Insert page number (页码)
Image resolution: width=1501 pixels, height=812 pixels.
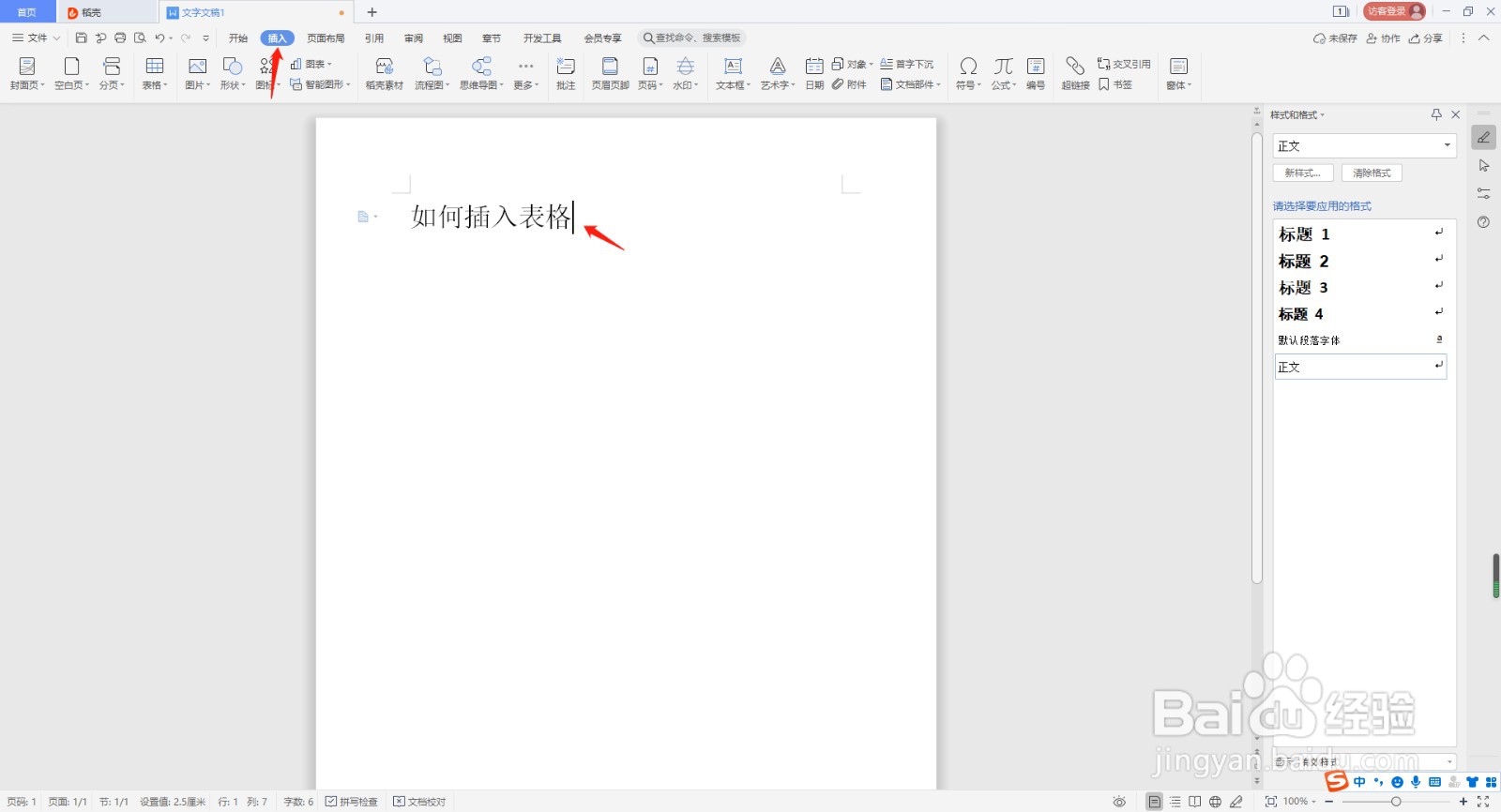(650, 73)
